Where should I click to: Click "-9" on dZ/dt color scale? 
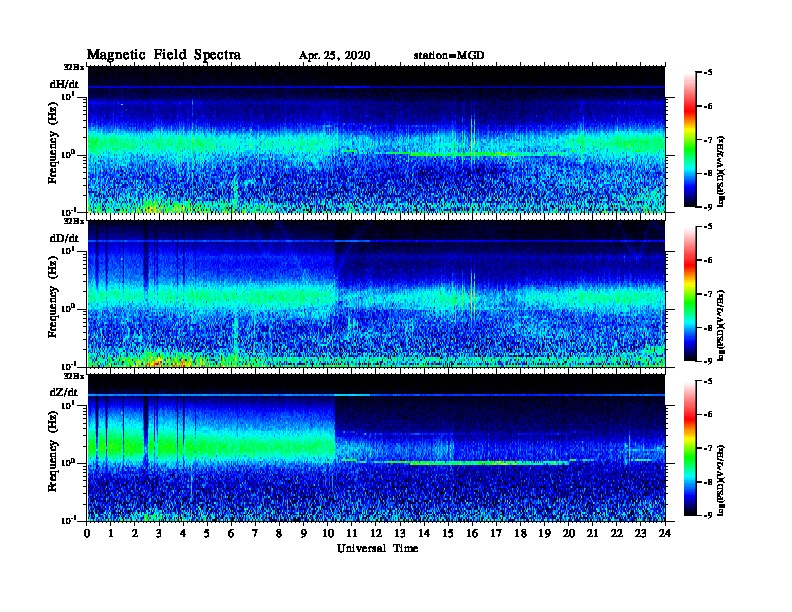(709, 515)
